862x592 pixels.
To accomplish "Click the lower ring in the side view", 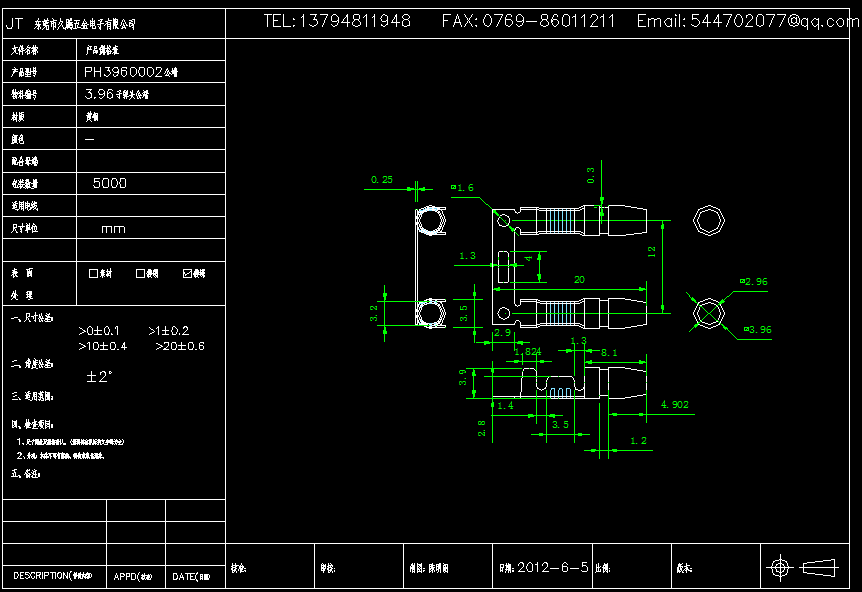I will (x=430, y=314).
